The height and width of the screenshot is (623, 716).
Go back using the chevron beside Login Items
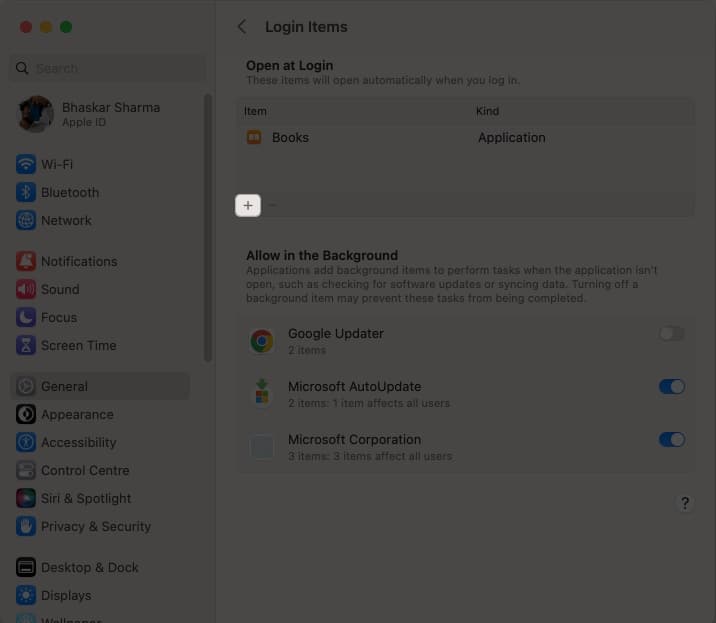(242, 27)
